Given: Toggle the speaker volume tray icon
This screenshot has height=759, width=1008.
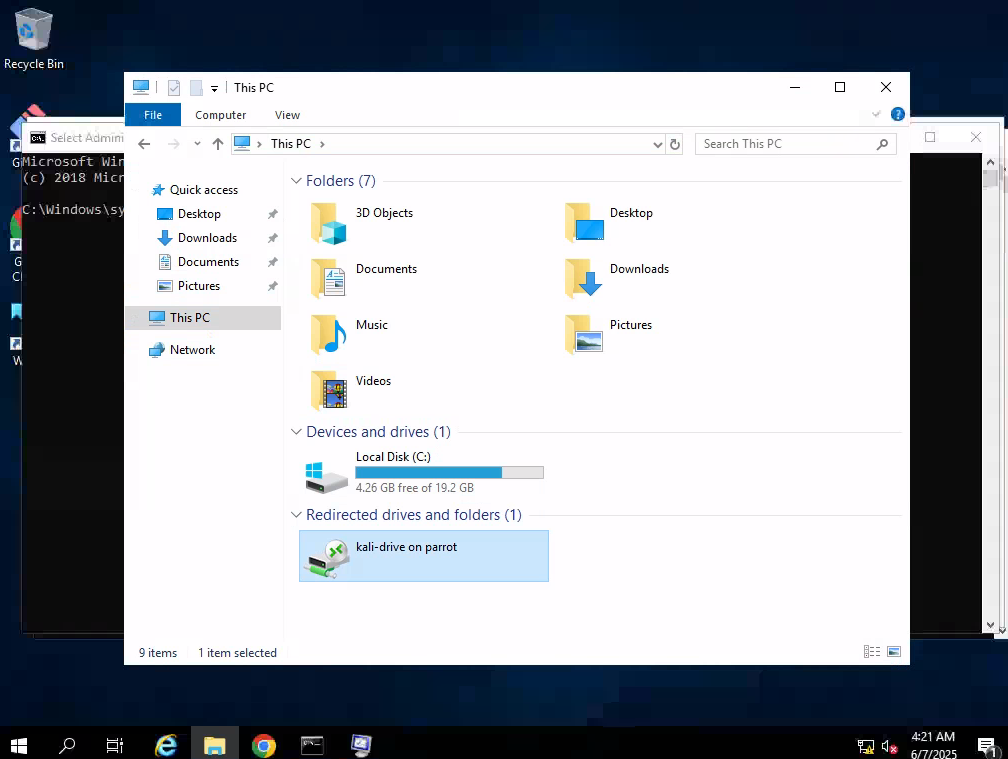Looking at the screenshot, I should (887, 746).
